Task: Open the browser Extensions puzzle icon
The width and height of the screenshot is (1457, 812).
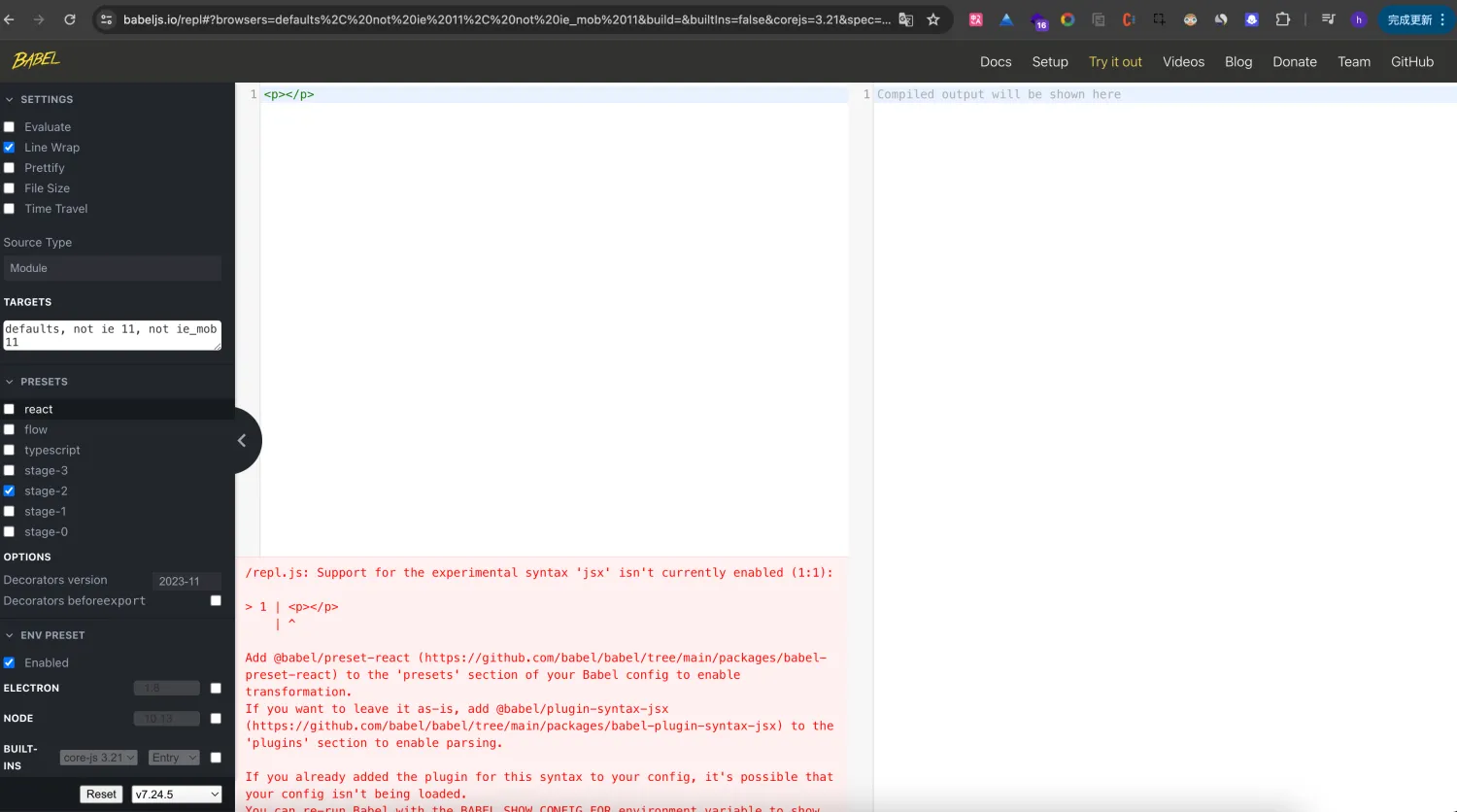Action: point(1282,18)
